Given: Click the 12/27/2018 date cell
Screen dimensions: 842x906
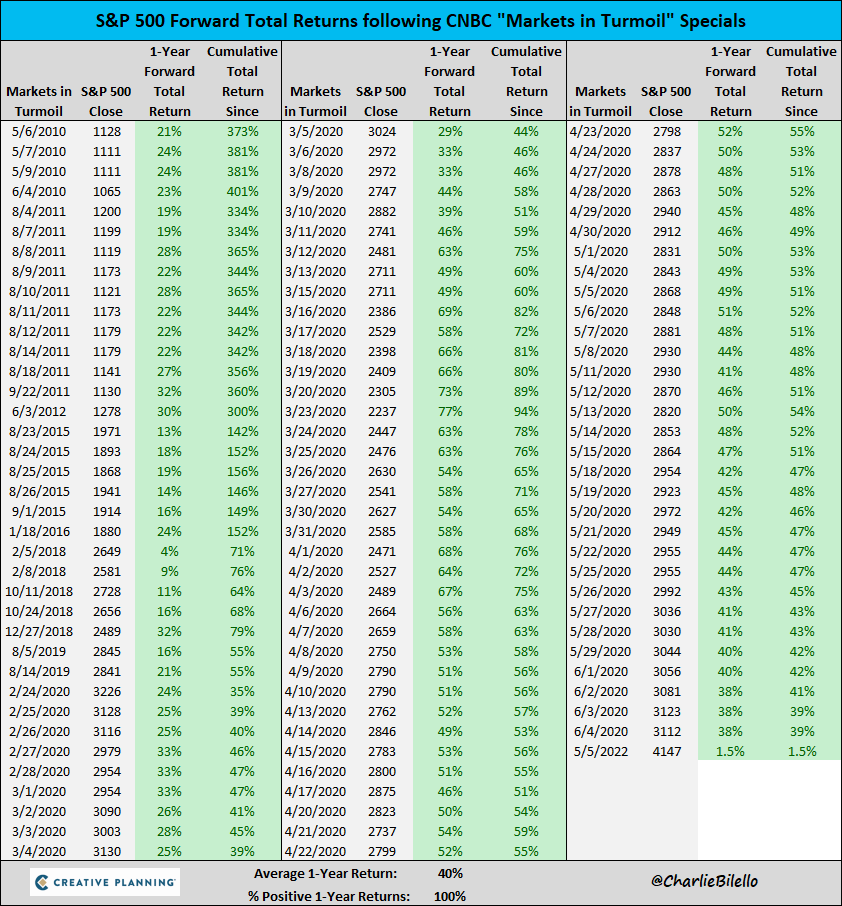Looking at the screenshot, I should pos(37,631).
